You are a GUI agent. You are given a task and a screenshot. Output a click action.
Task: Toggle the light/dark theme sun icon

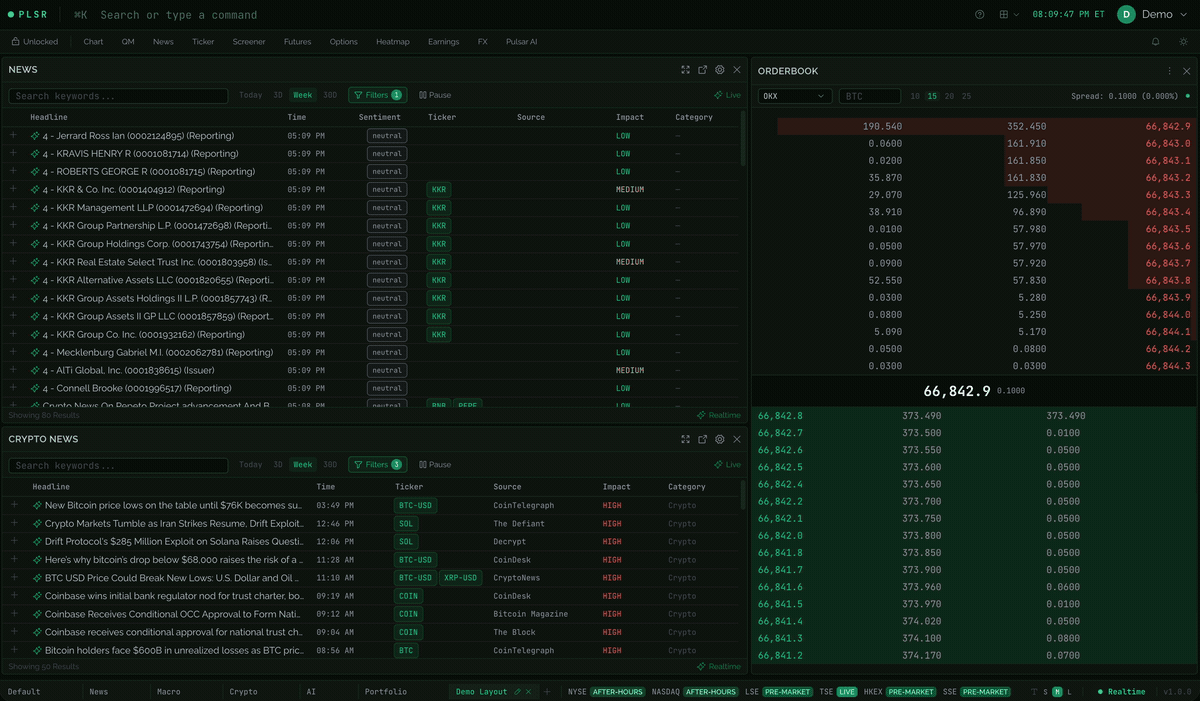(x=1184, y=42)
